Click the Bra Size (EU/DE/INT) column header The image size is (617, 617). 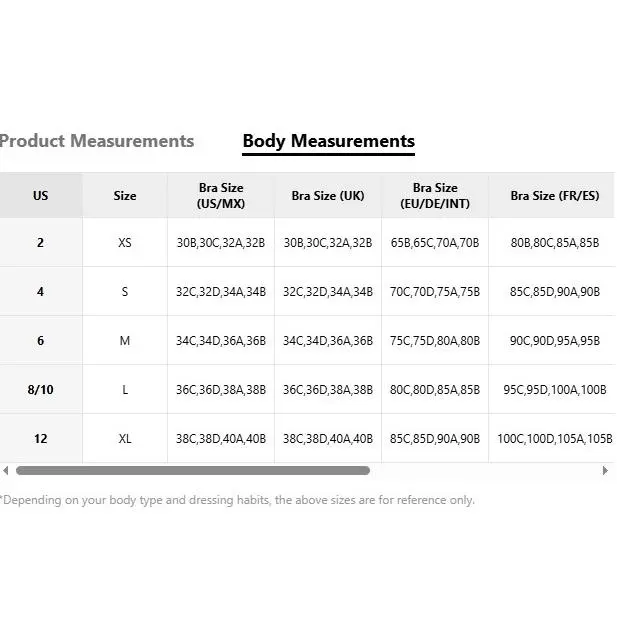pyautogui.click(x=435, y=196)
